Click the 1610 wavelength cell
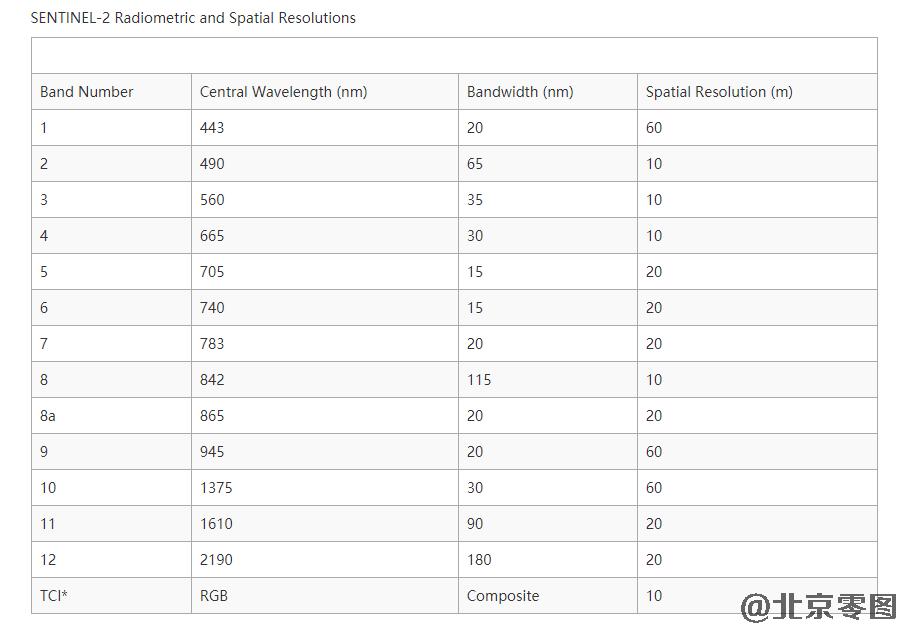919x637 pixels. 216,524
